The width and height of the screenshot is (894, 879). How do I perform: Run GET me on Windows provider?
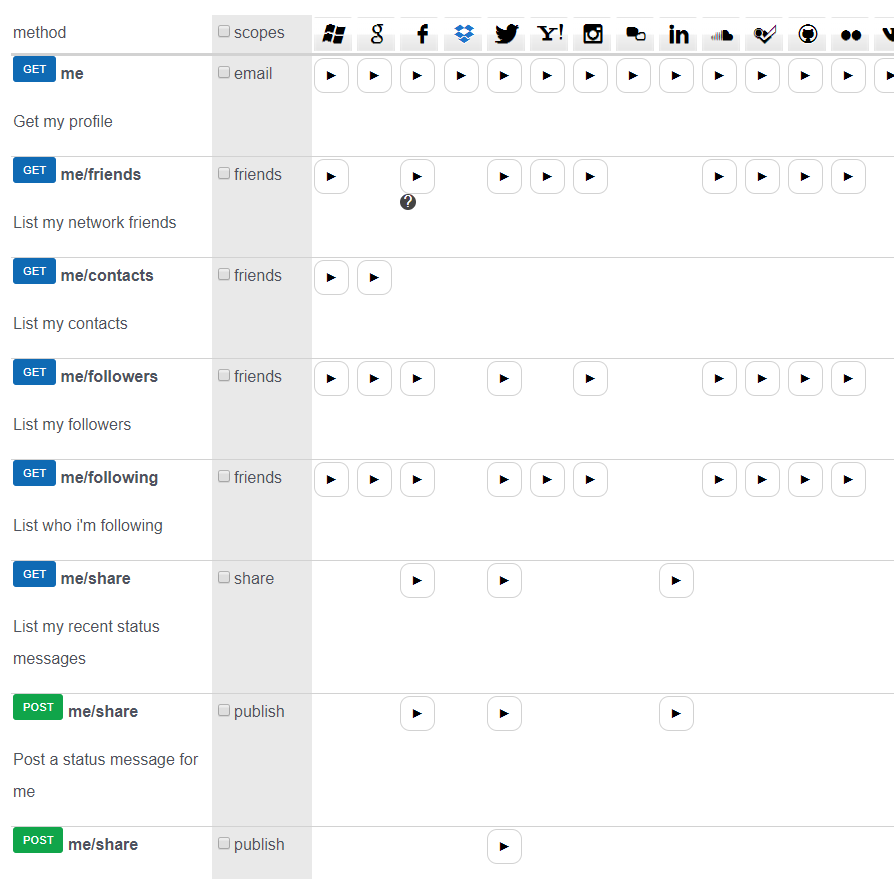point(331,76)
